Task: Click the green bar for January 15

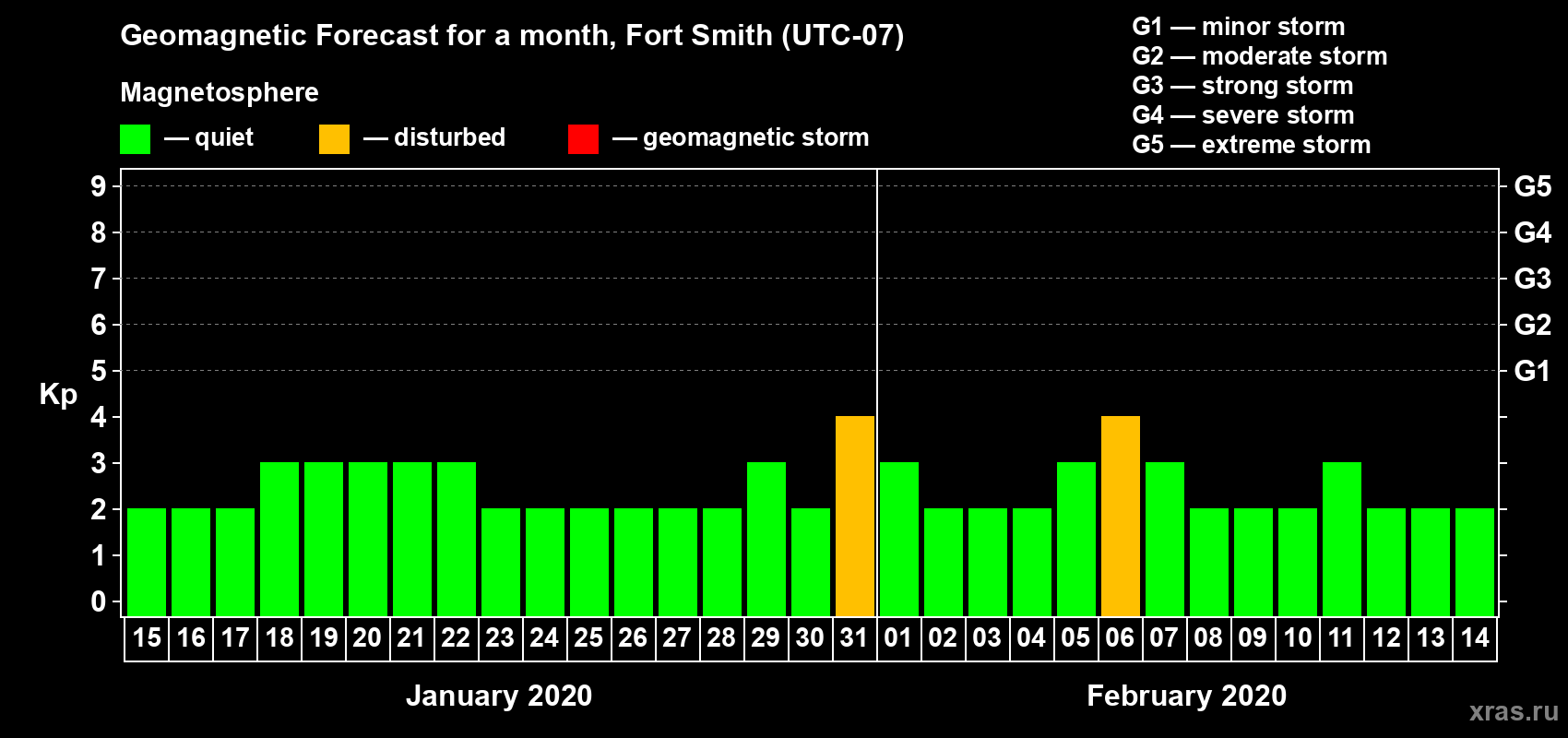Action: coord(147,563)
